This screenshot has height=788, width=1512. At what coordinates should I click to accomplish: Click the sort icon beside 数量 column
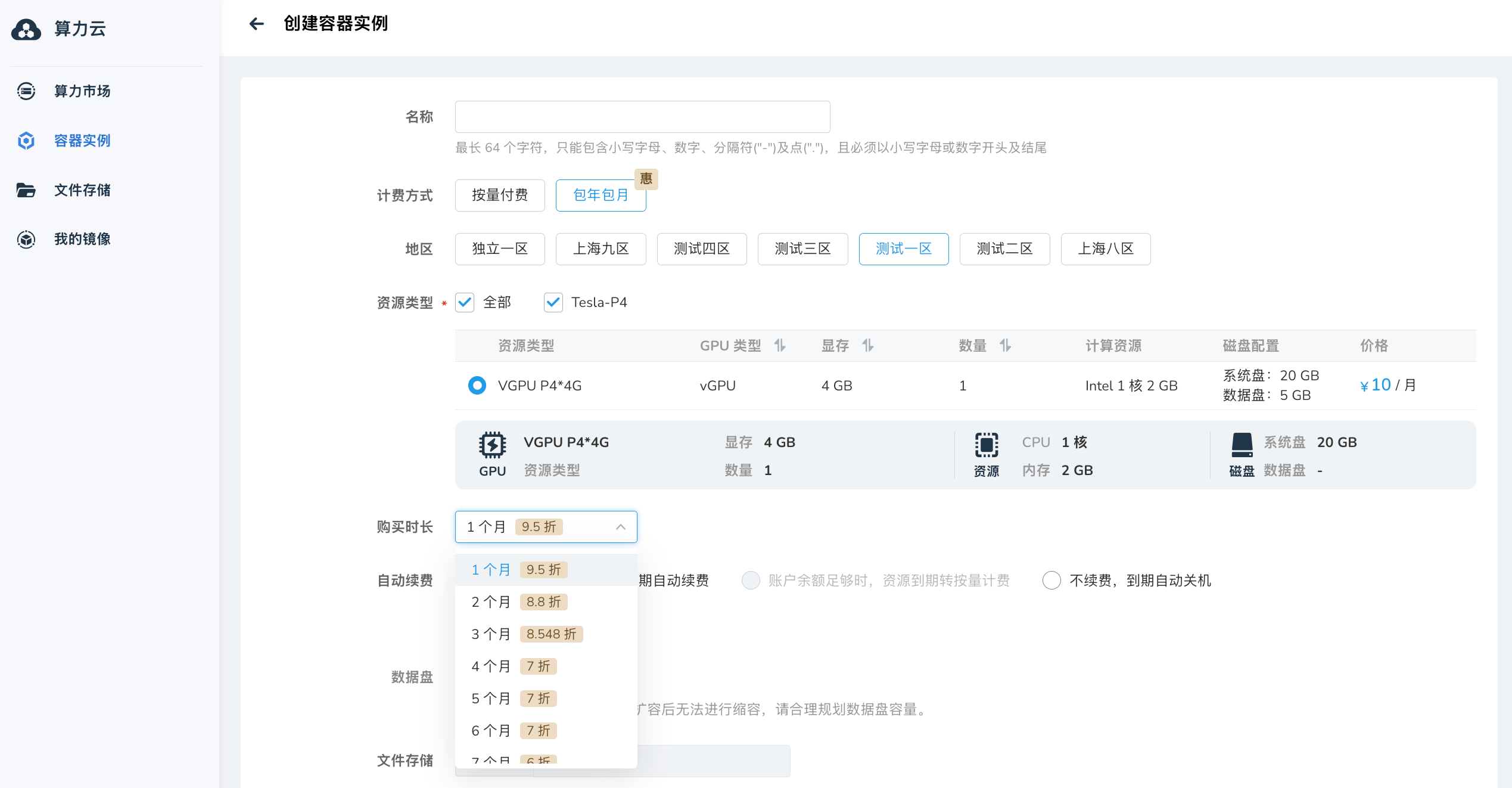pyautogui.click(x=1006, y=345)
